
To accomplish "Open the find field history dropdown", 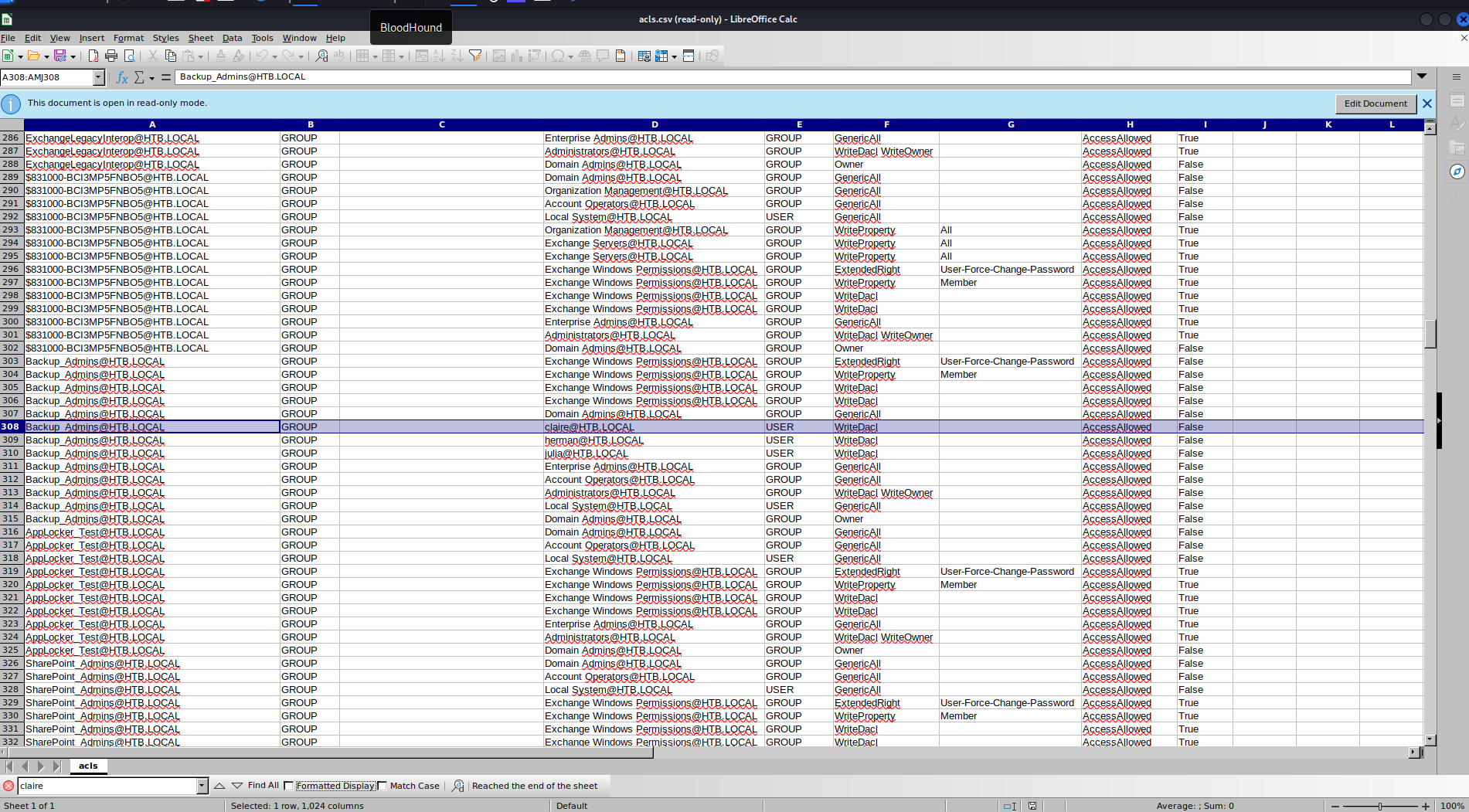I will pos(202,786).
